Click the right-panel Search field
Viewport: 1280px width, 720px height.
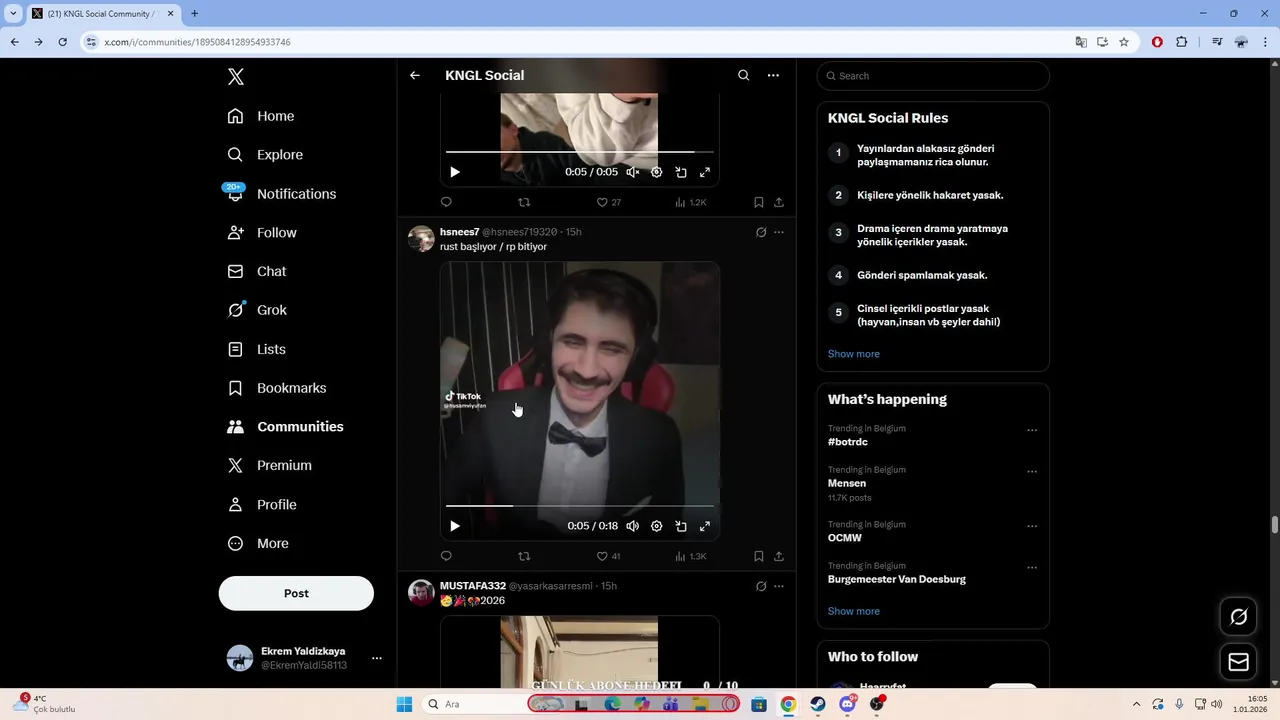coord(933,76)
